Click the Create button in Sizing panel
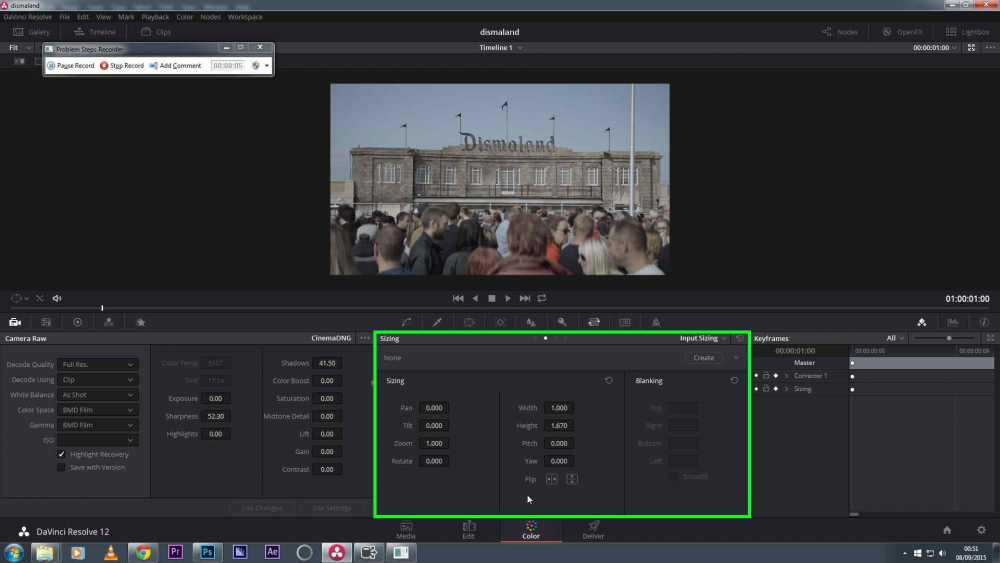This screenshot has height=563, width=1000. pos(704,357)
